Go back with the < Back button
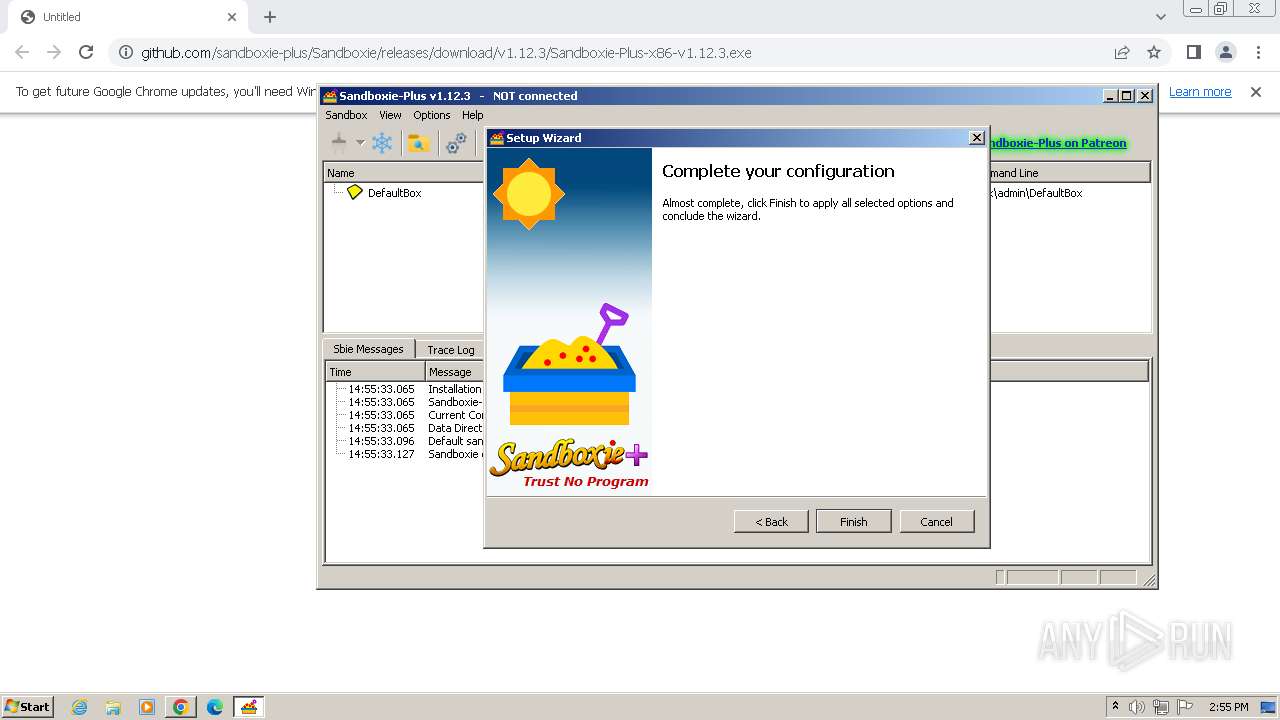This screenshot has height=720, width=1280. click(771, 521)
